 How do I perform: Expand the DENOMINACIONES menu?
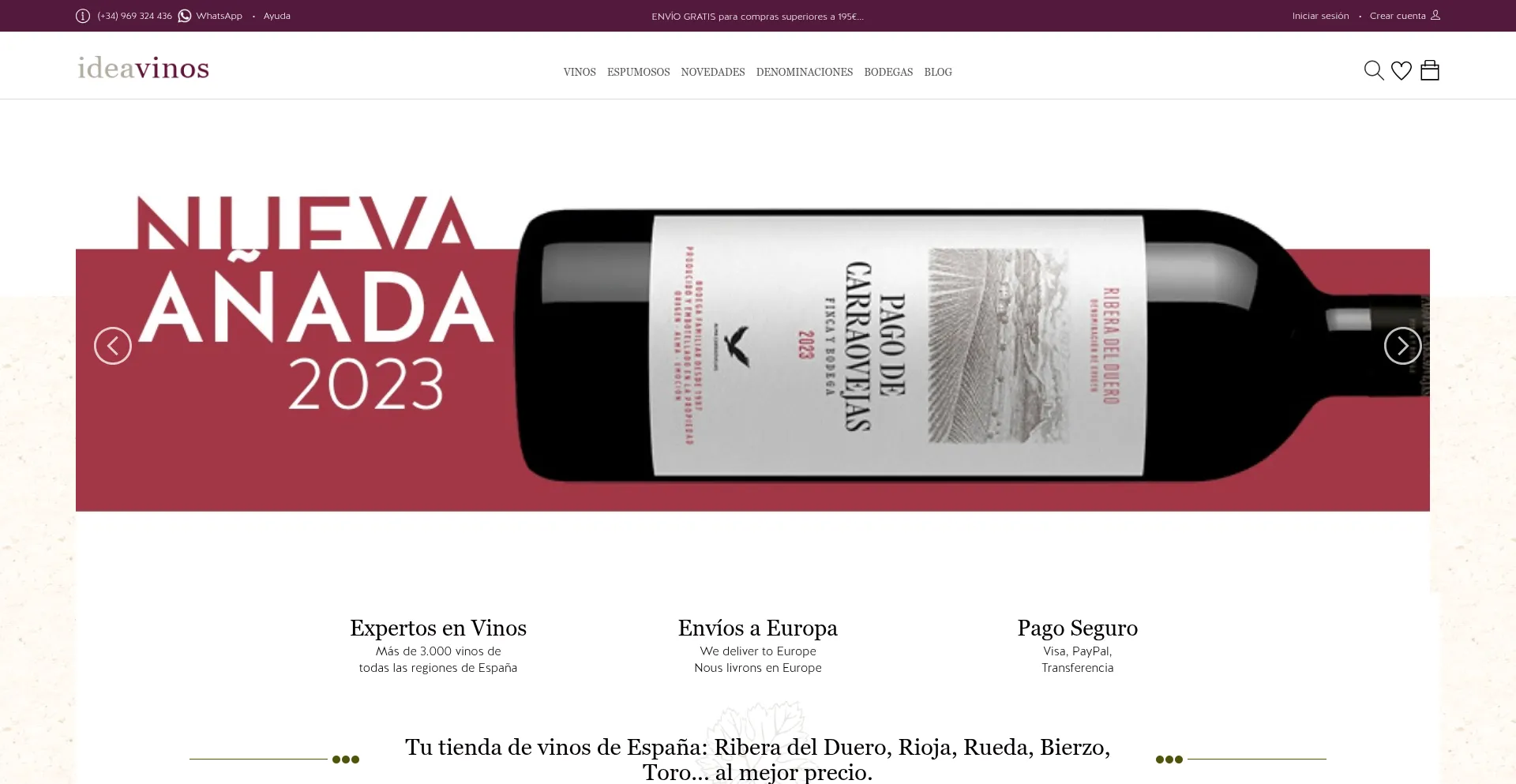pos(805,72)
